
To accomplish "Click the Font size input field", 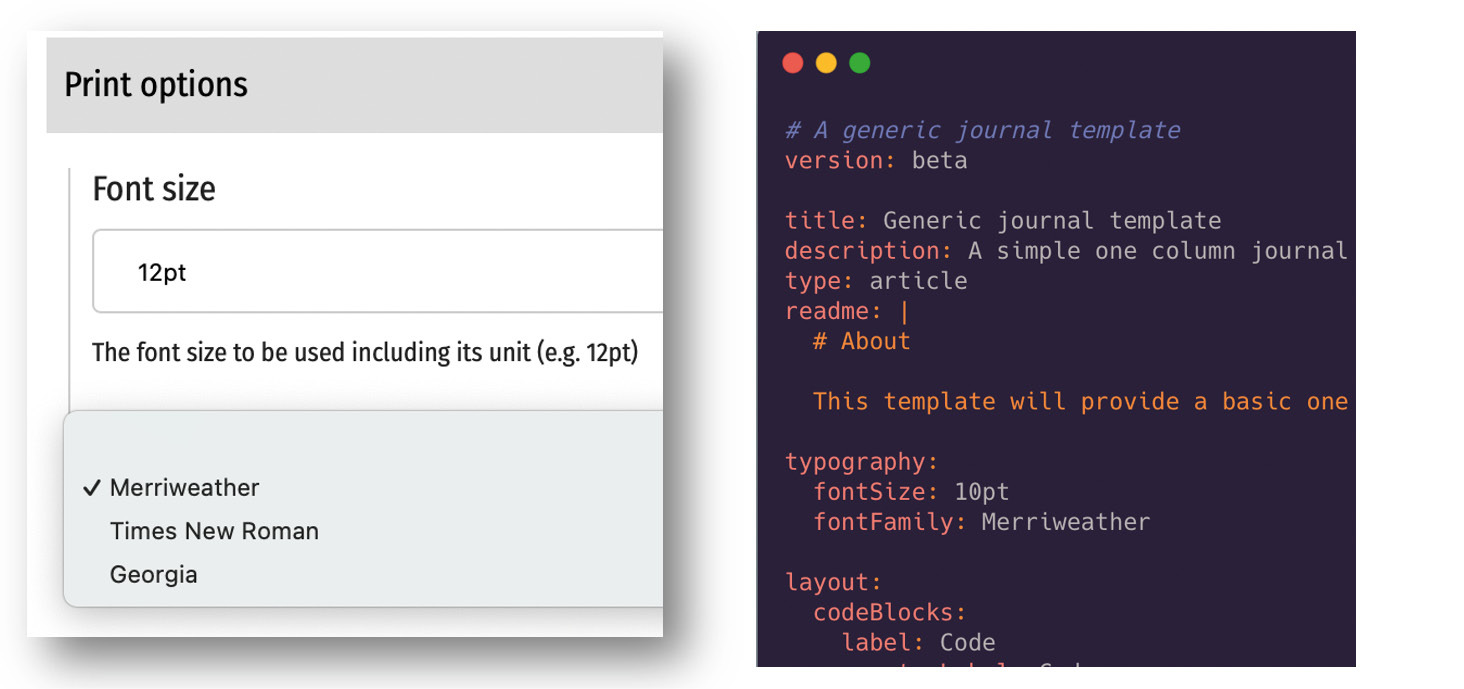I will pyautogui.click(x=378, y=272).
